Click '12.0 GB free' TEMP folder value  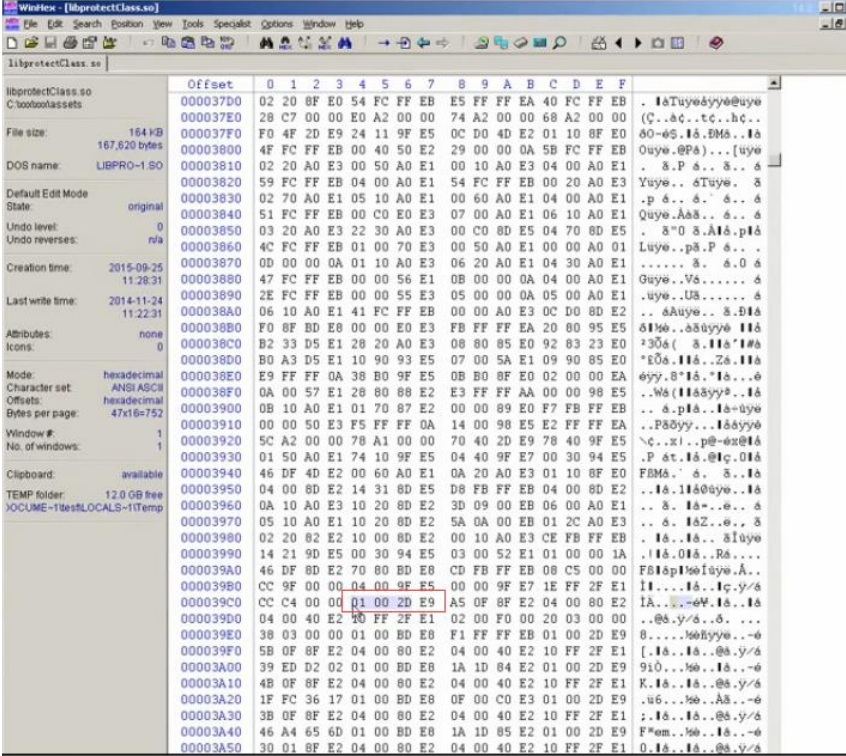tap(134, 495)
